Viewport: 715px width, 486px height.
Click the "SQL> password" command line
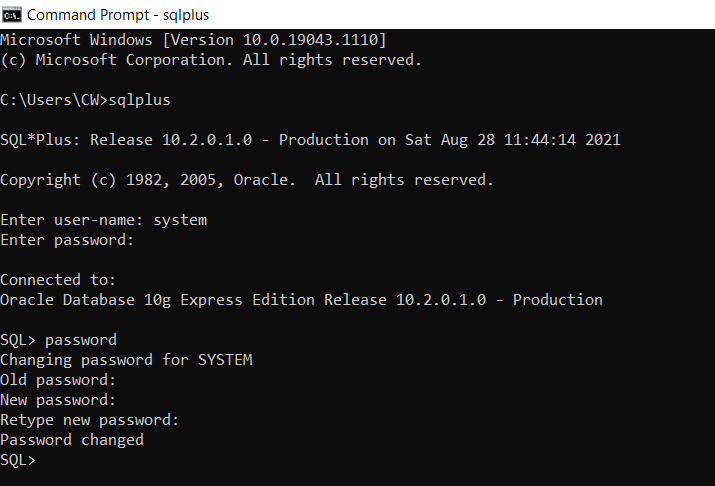(58, 340)
